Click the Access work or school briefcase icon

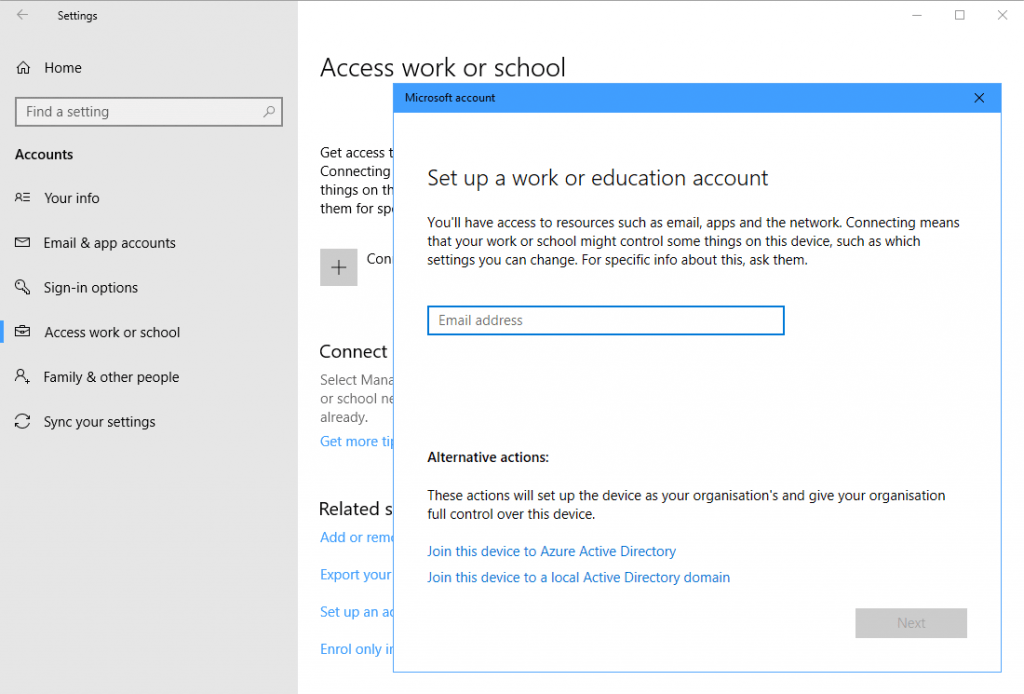coord(23,332)
